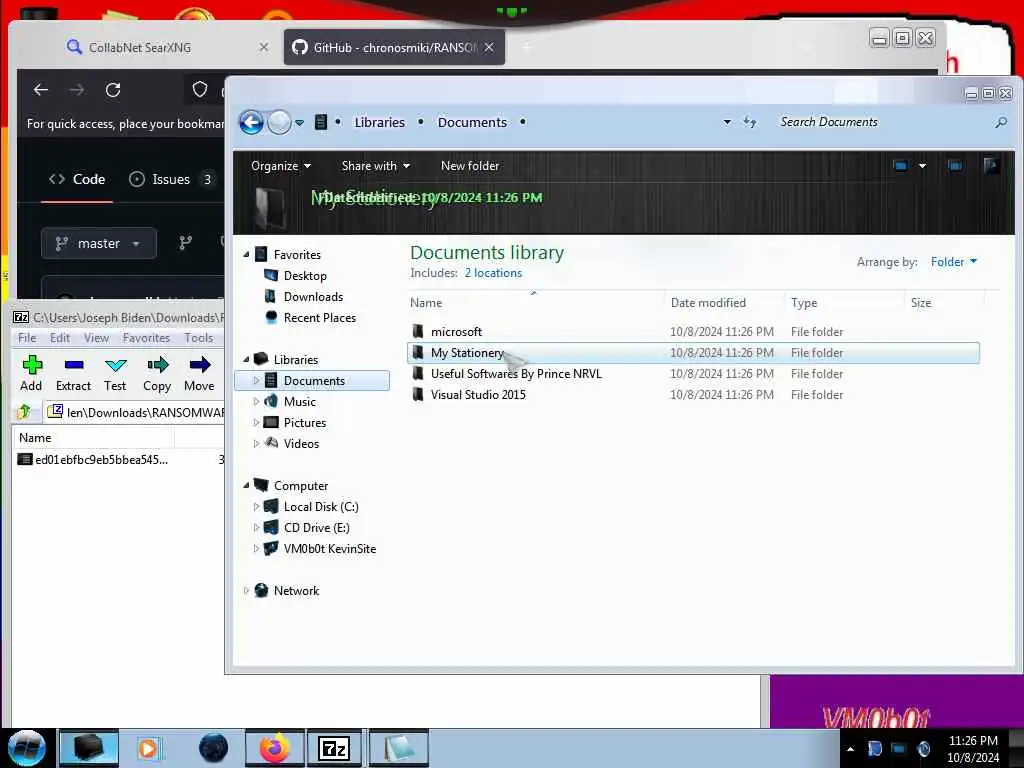Open the GitHub Code tab
The image size is (1024, 768).
(x=77, y=179)
